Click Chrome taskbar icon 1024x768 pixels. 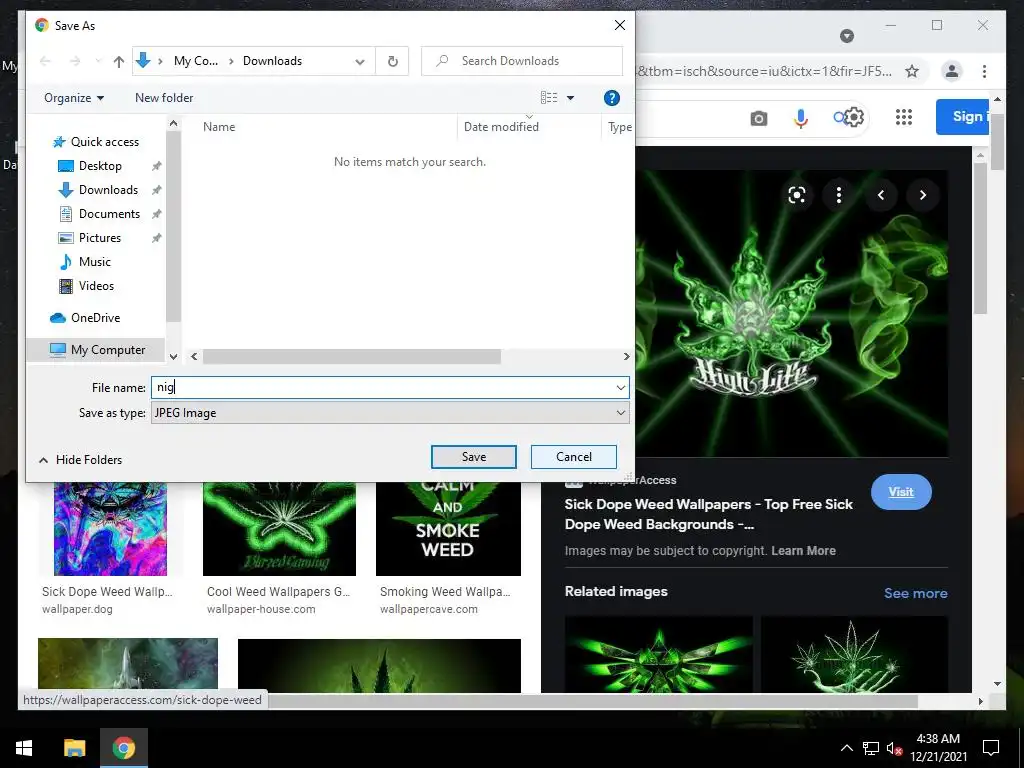[x=123, y=748]
